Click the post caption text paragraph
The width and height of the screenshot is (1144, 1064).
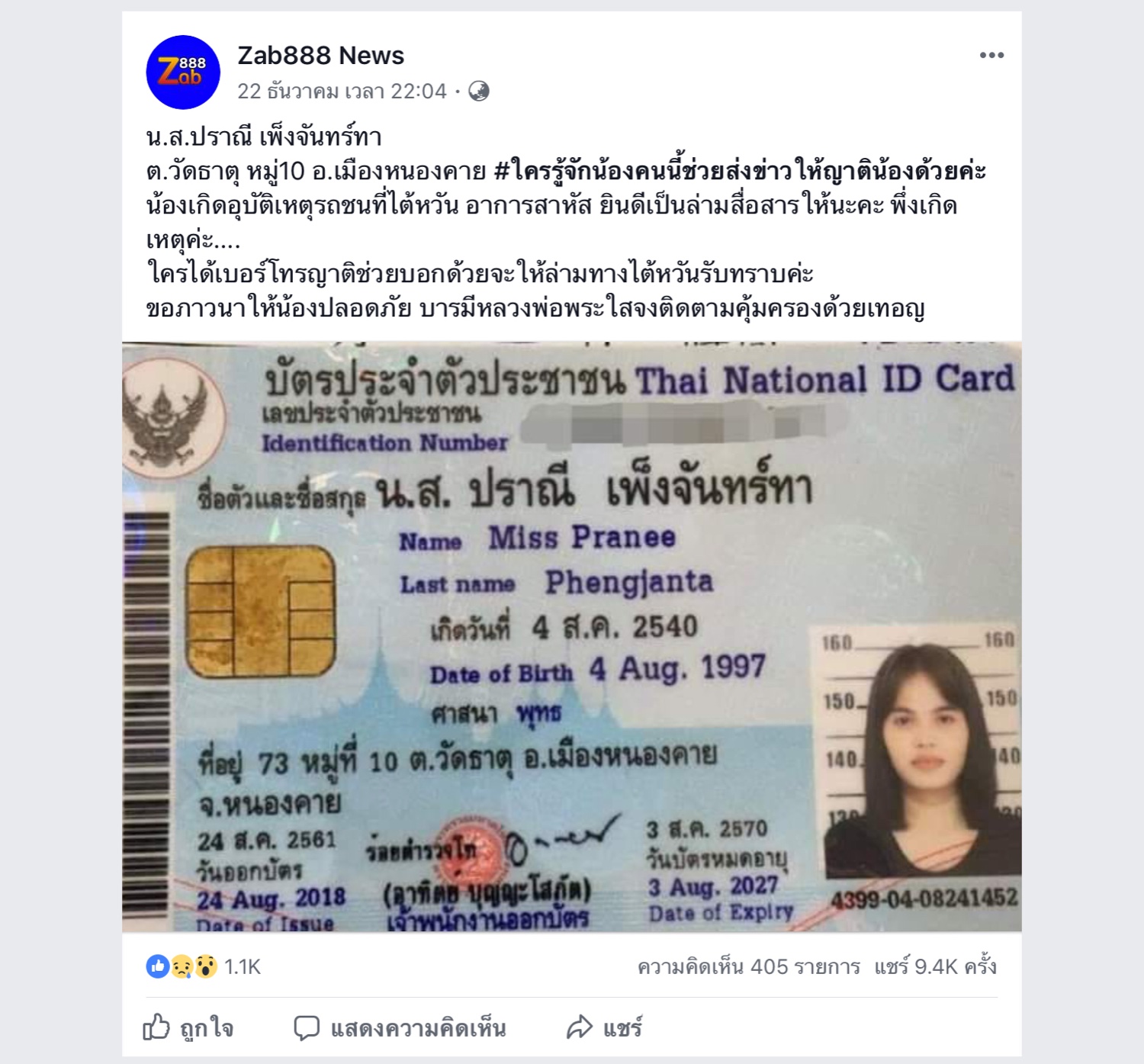coord(566,223)
